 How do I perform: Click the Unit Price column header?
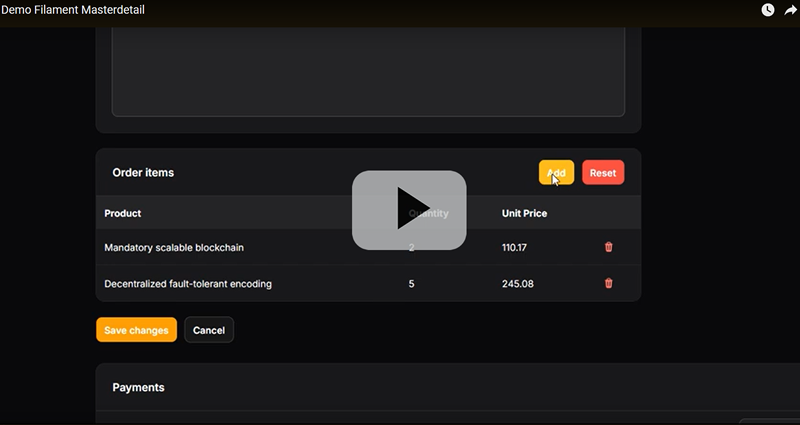pos(524,213)
